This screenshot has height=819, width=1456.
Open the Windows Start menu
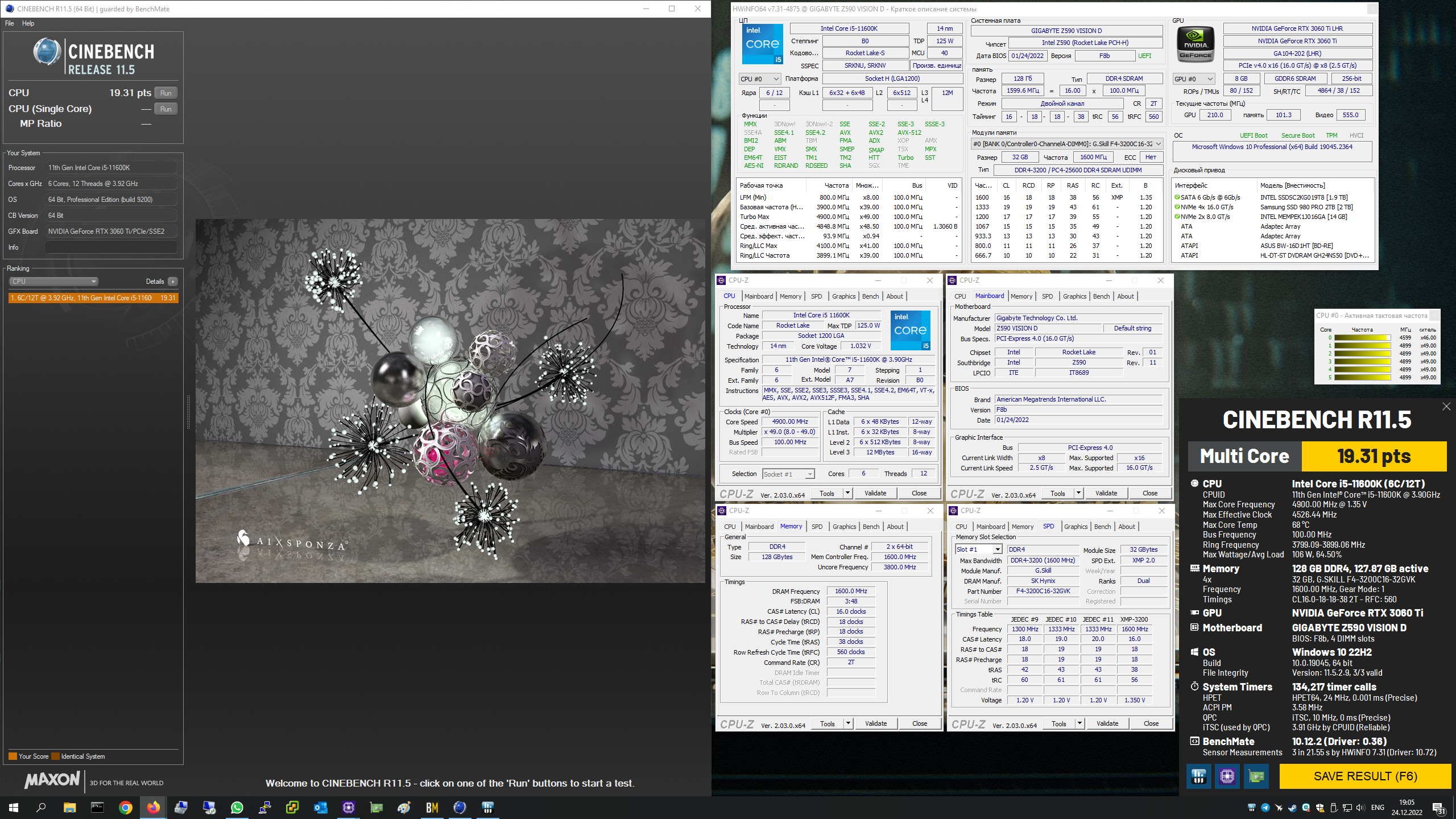tap(14, 808)
